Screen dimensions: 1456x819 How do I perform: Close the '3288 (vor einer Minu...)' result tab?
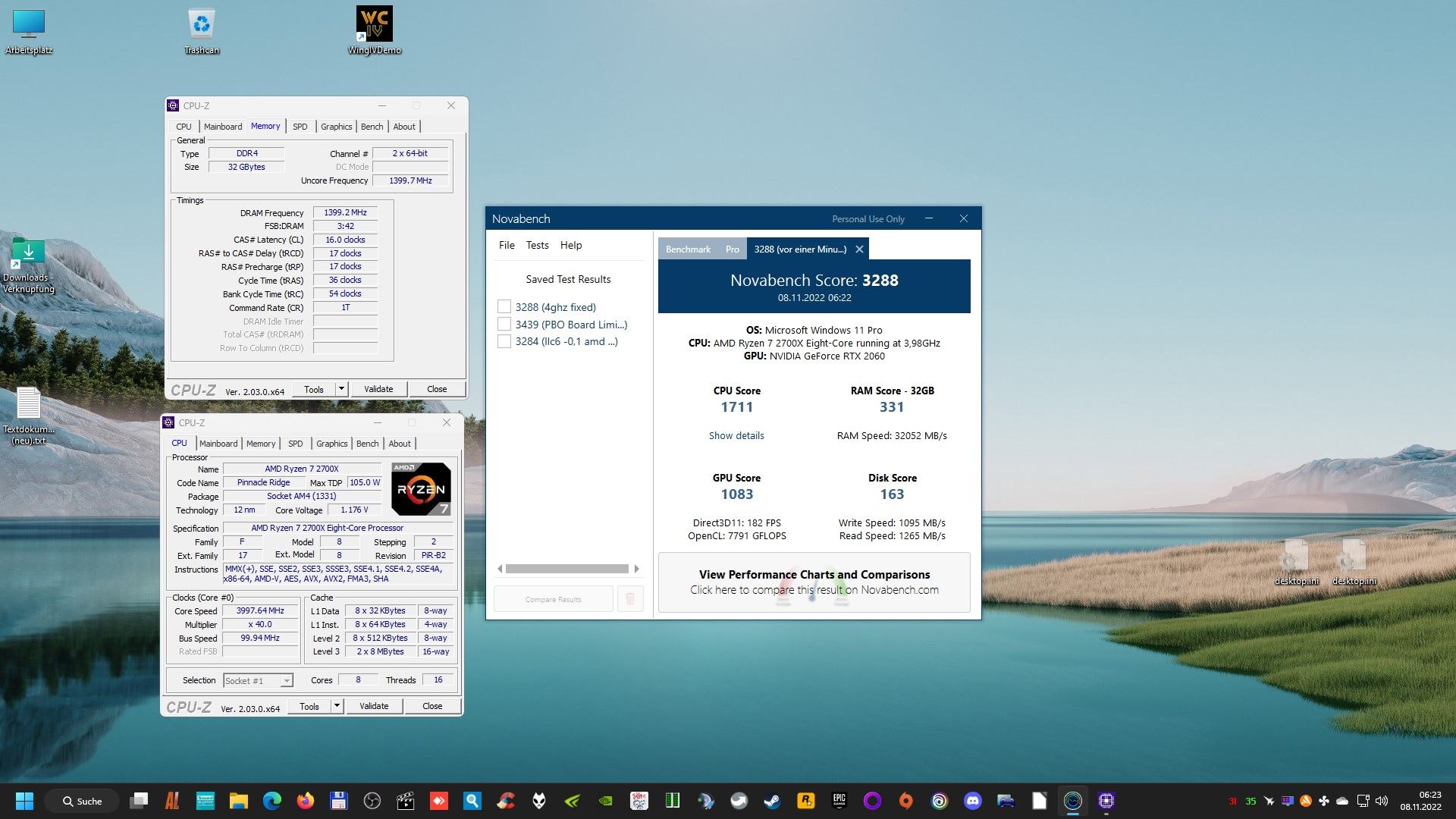[859, 249]
